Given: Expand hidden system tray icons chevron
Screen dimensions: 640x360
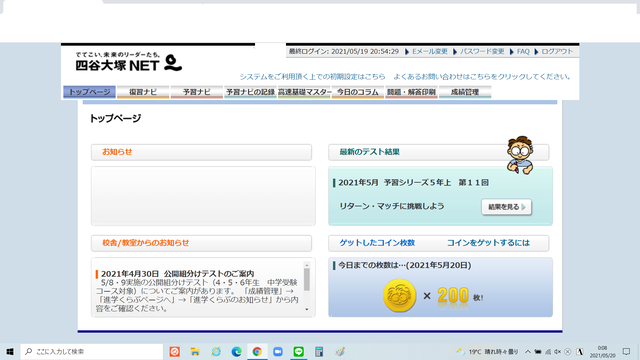Looking at the screenshot, I should point(528,351).
